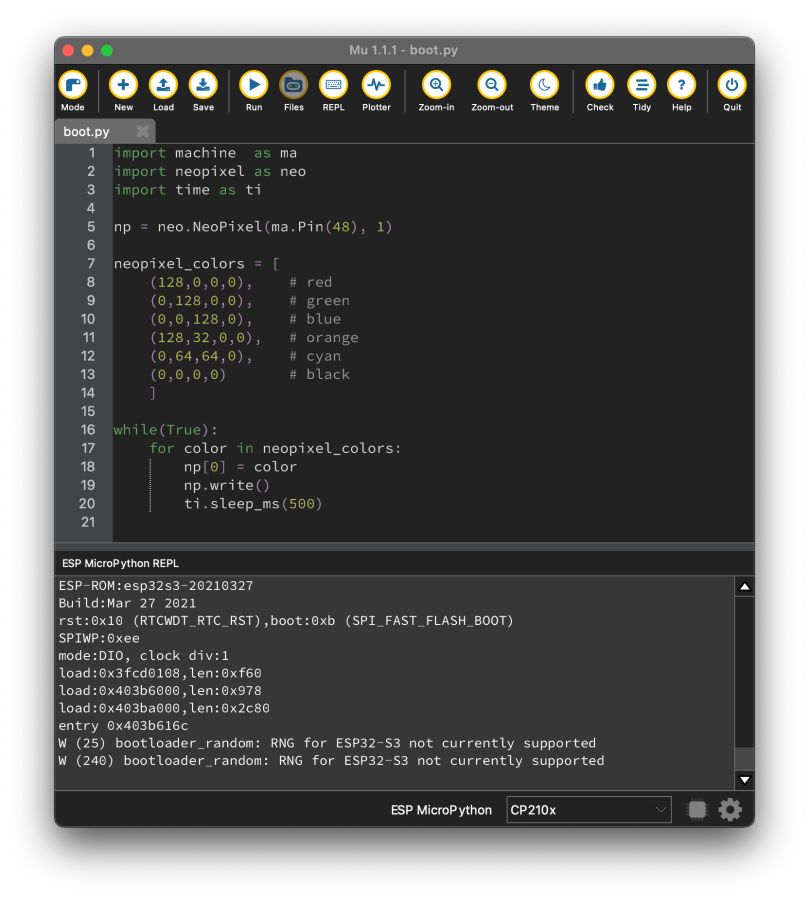This screenshot has height=899, width=809.
Task: Open the Mode selector
Action: coord(73,91)
